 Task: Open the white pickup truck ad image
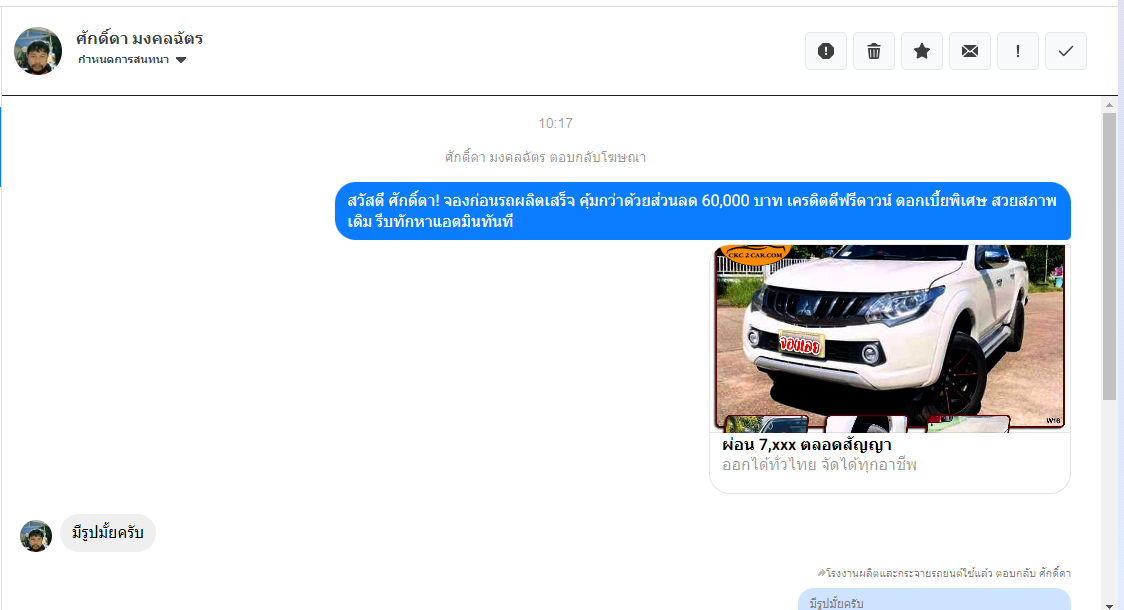click(x=890, y=337)
